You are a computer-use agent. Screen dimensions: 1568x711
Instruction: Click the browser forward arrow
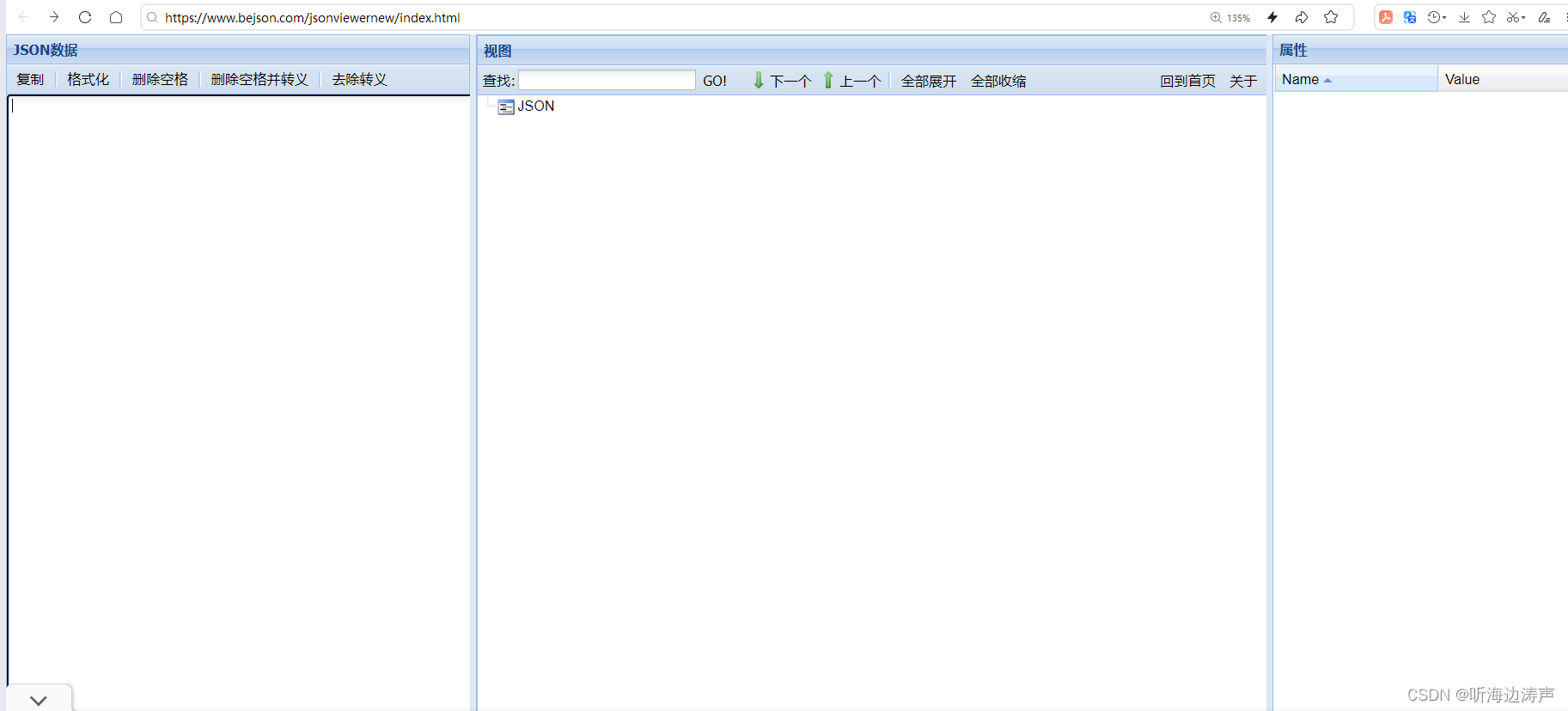tap(54, 17)
